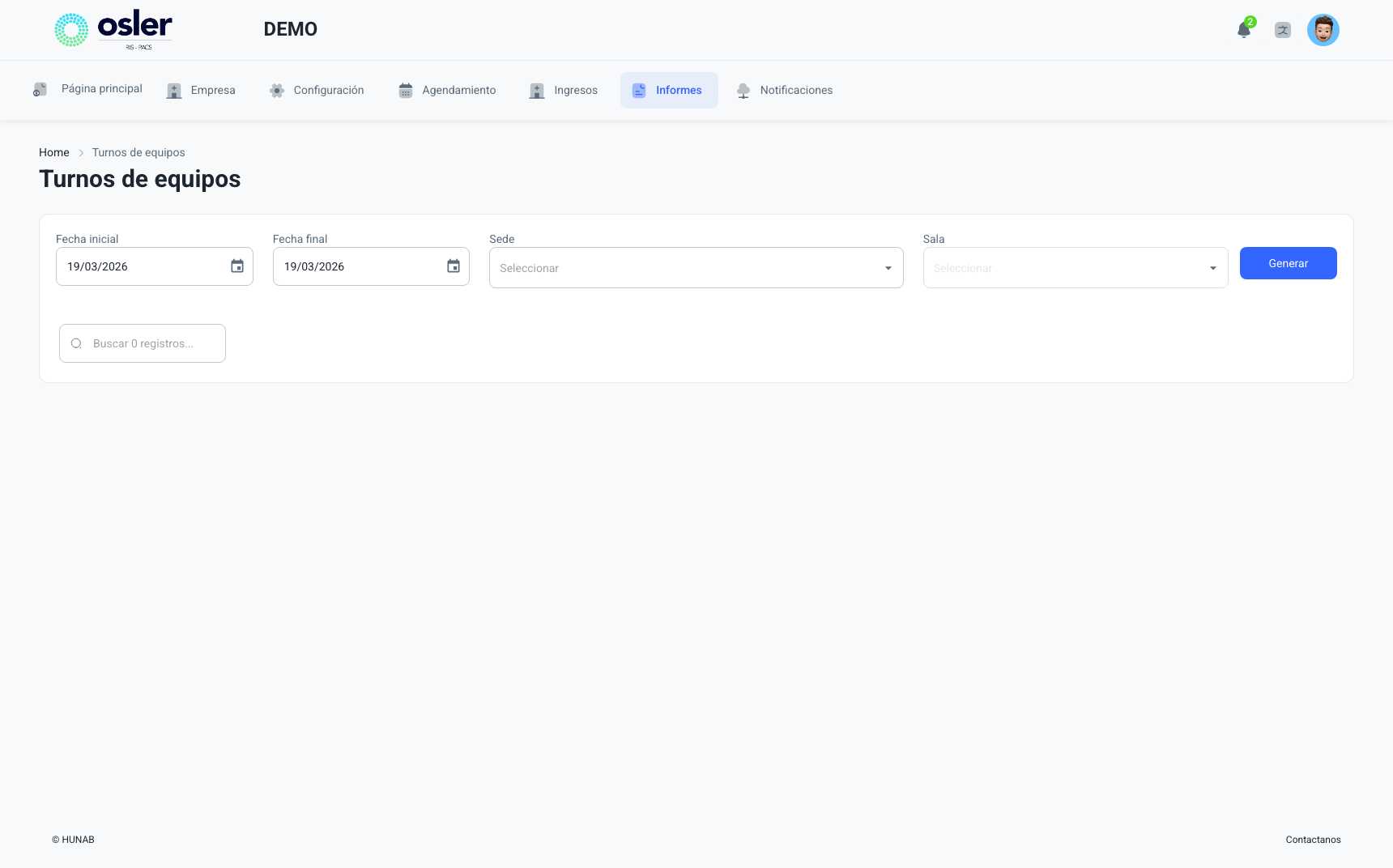Open the user avatar profile menu

pos(1323,30)
